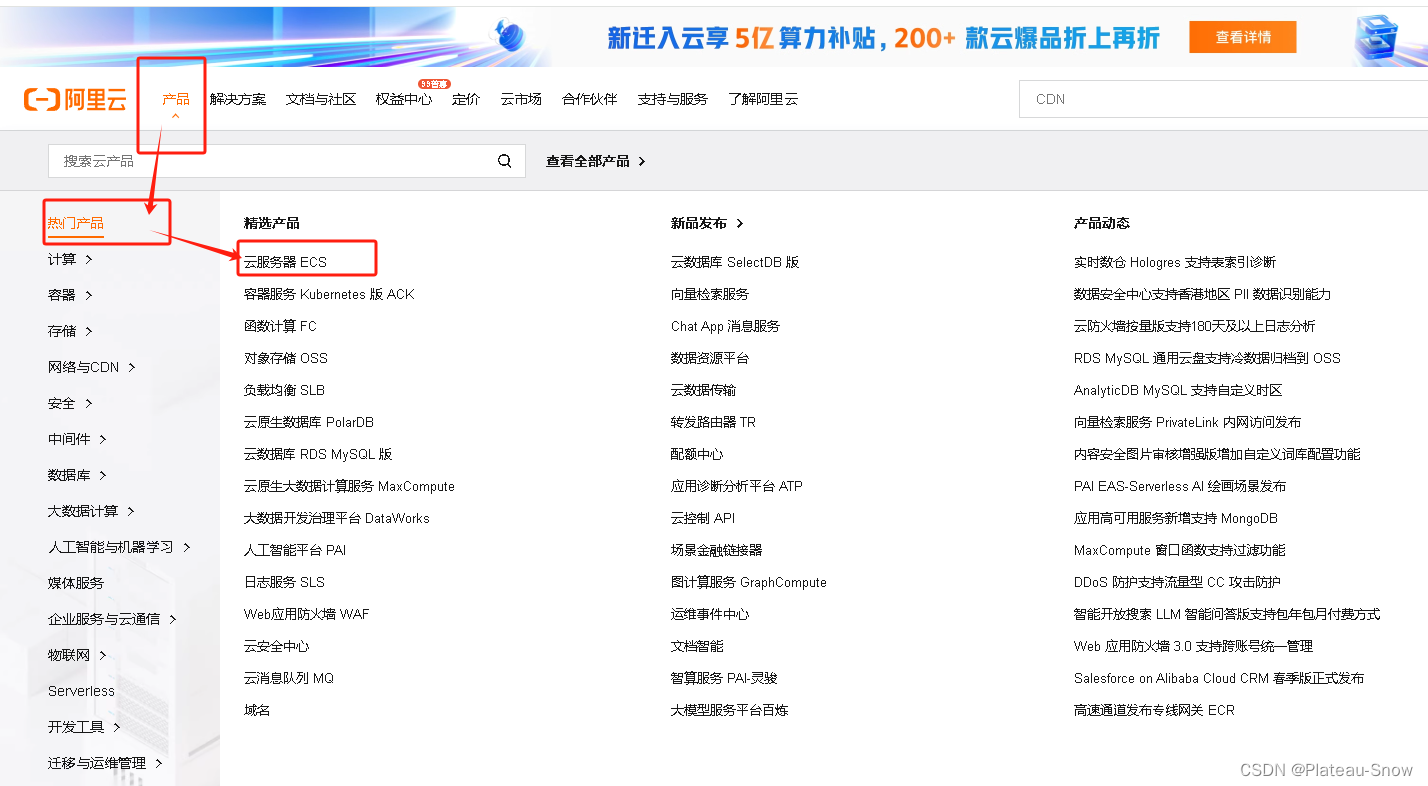This screenshot has width=1428, height=786.
Task: Open 大模型服务平台百炼
Action: 730,710
